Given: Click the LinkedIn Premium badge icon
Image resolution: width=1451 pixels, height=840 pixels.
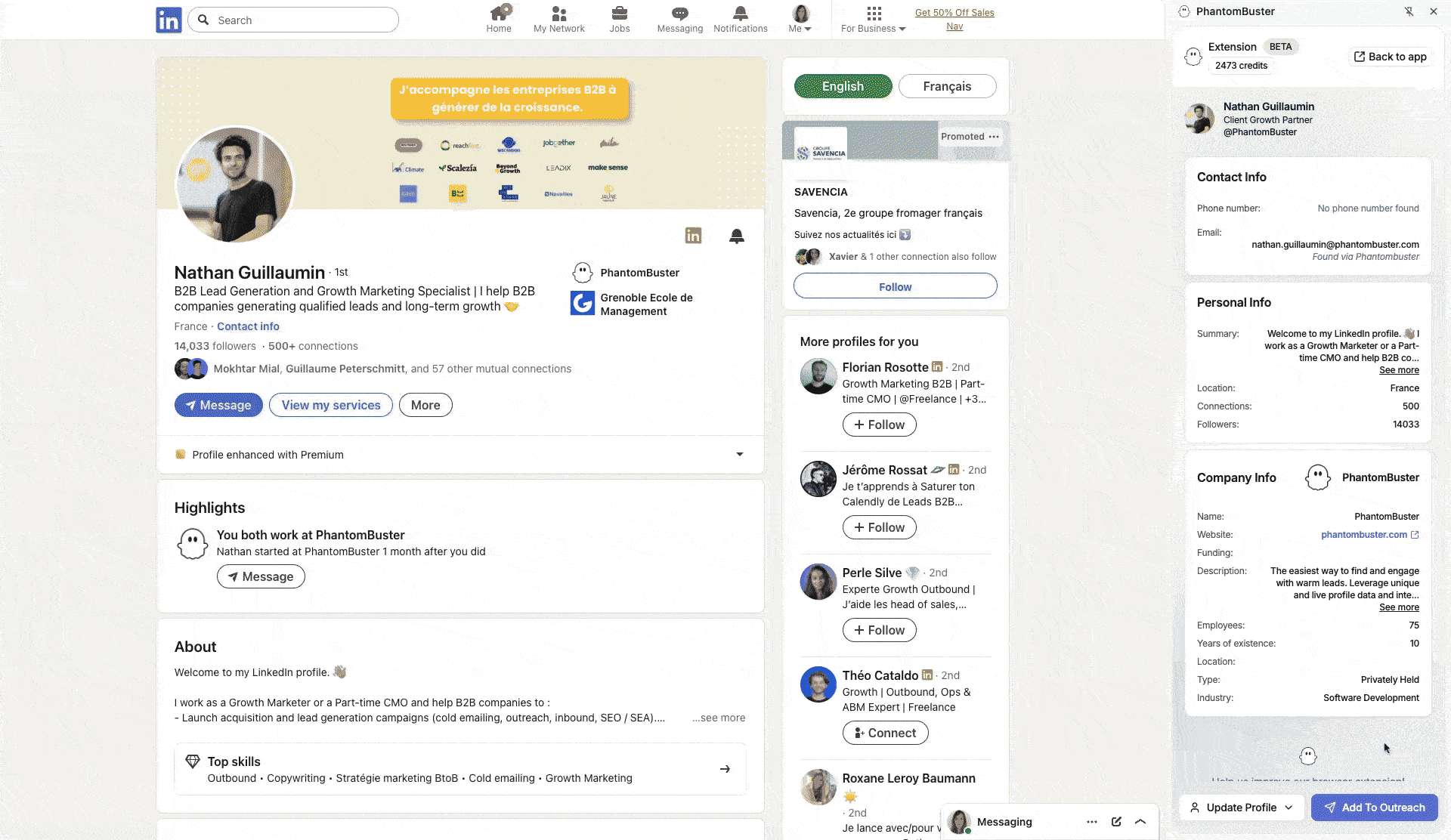Looking at the screenshot, I should click(x=693, y=236).
